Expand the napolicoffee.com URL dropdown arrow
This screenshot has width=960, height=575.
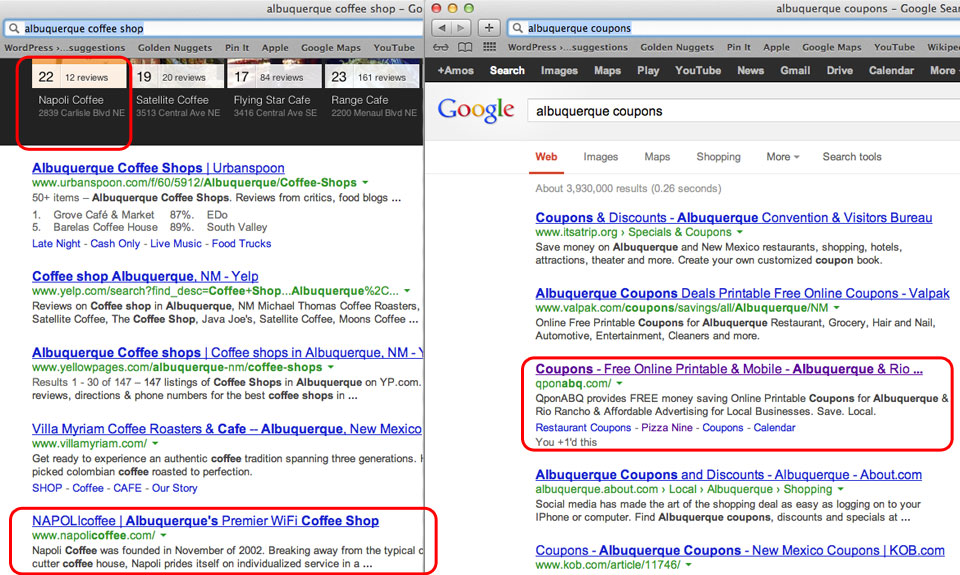click(x=163, y=536)
